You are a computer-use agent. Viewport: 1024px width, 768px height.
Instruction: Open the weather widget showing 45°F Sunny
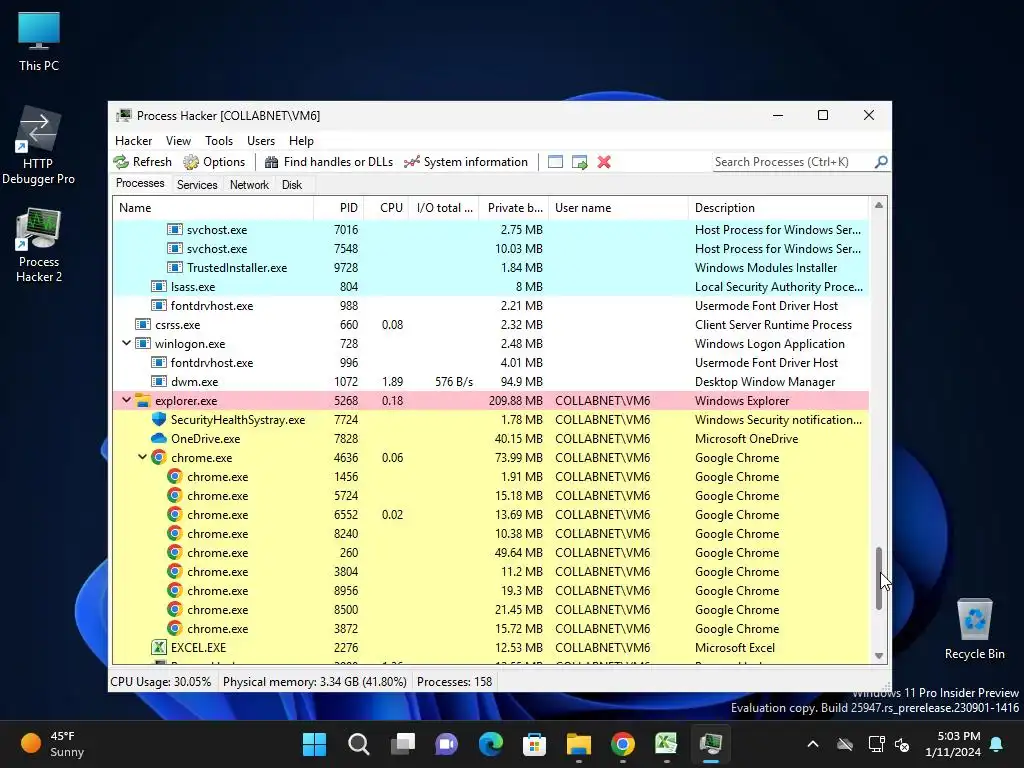point(52,744)
